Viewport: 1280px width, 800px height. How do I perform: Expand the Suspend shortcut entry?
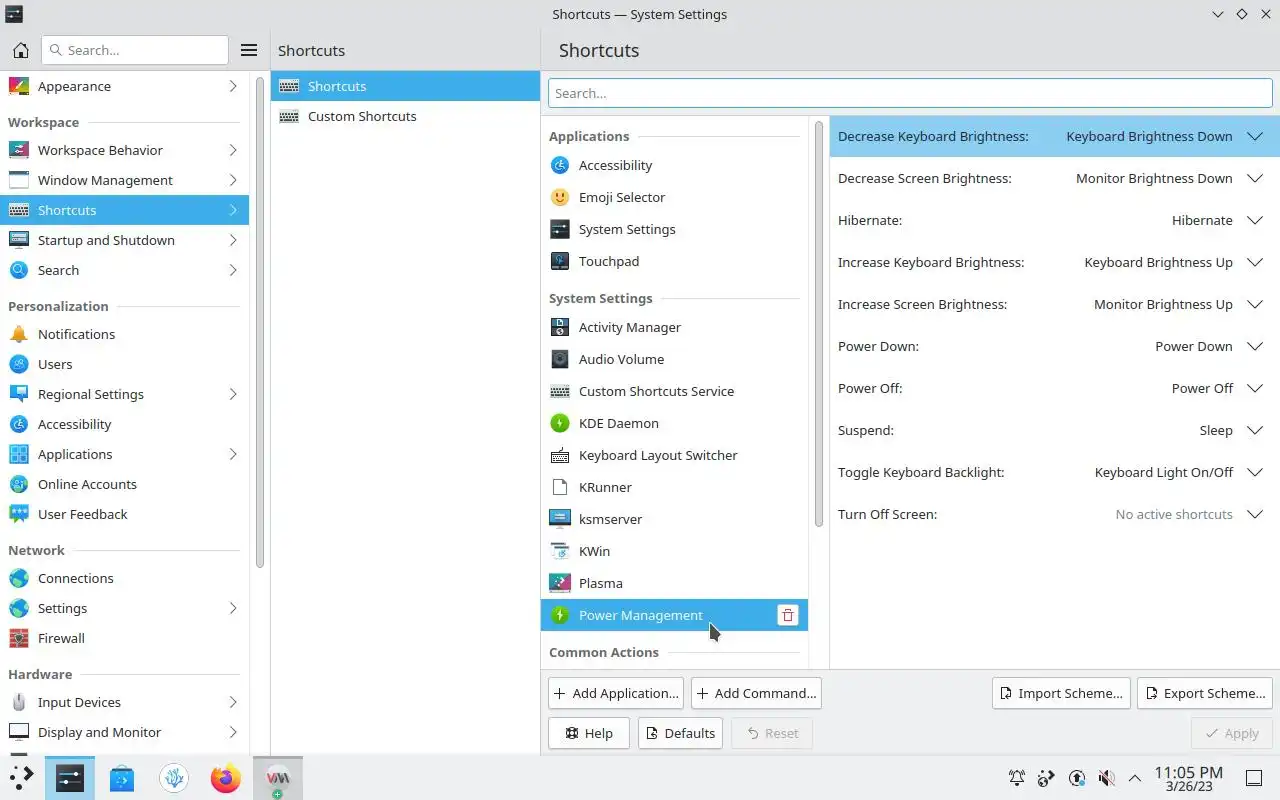click(1255, 430)
